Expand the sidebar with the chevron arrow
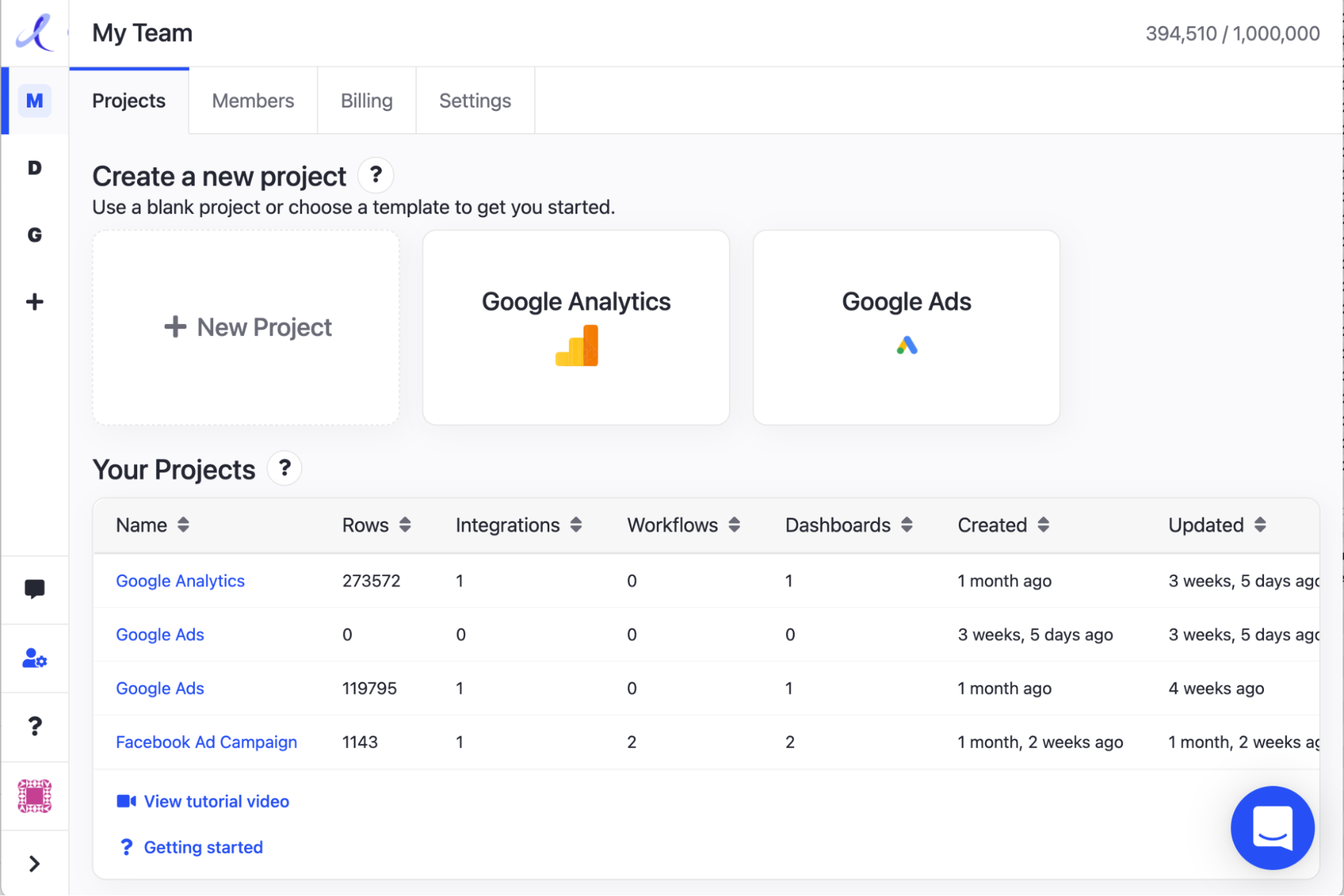This screenshot has width=1344, height=896. (x=34, y=864)
